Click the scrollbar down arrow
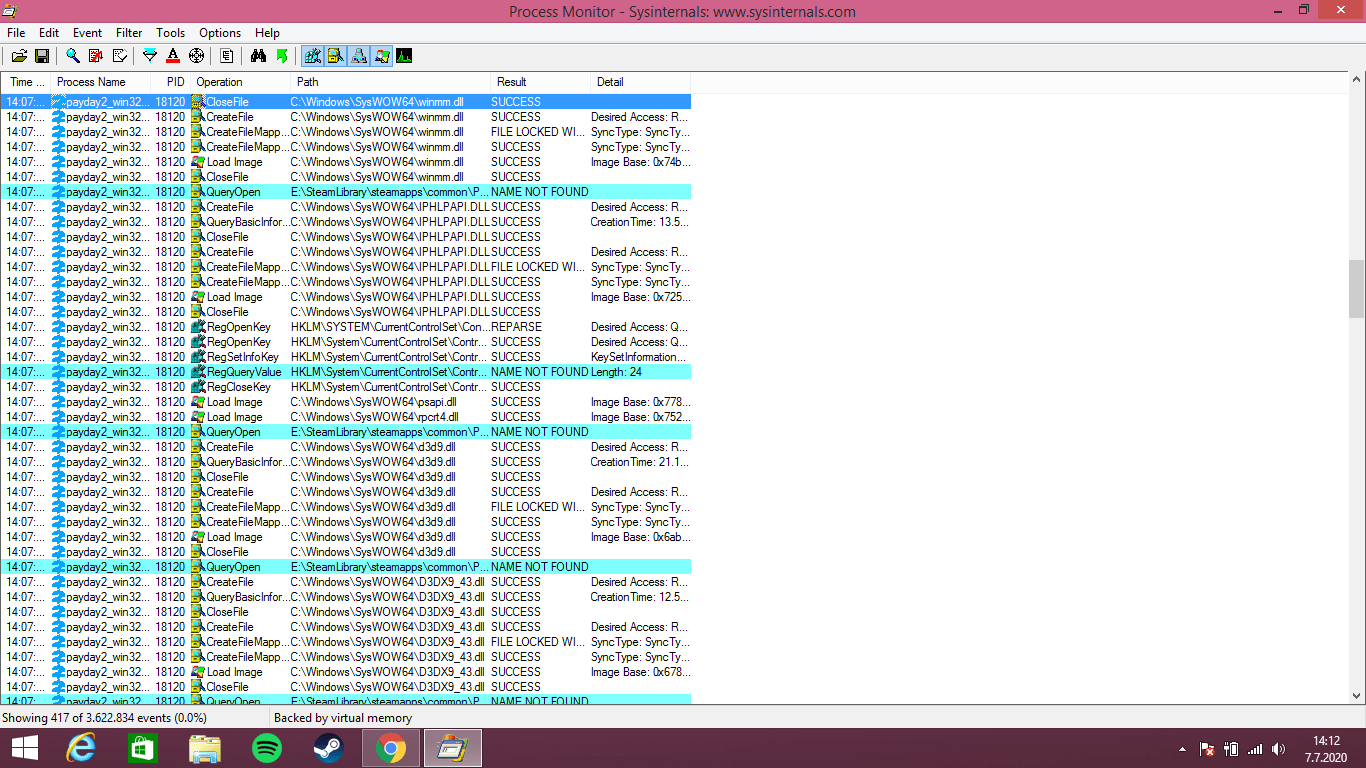The height and width of the screenshot is (768, 1366). (1356, 695)
